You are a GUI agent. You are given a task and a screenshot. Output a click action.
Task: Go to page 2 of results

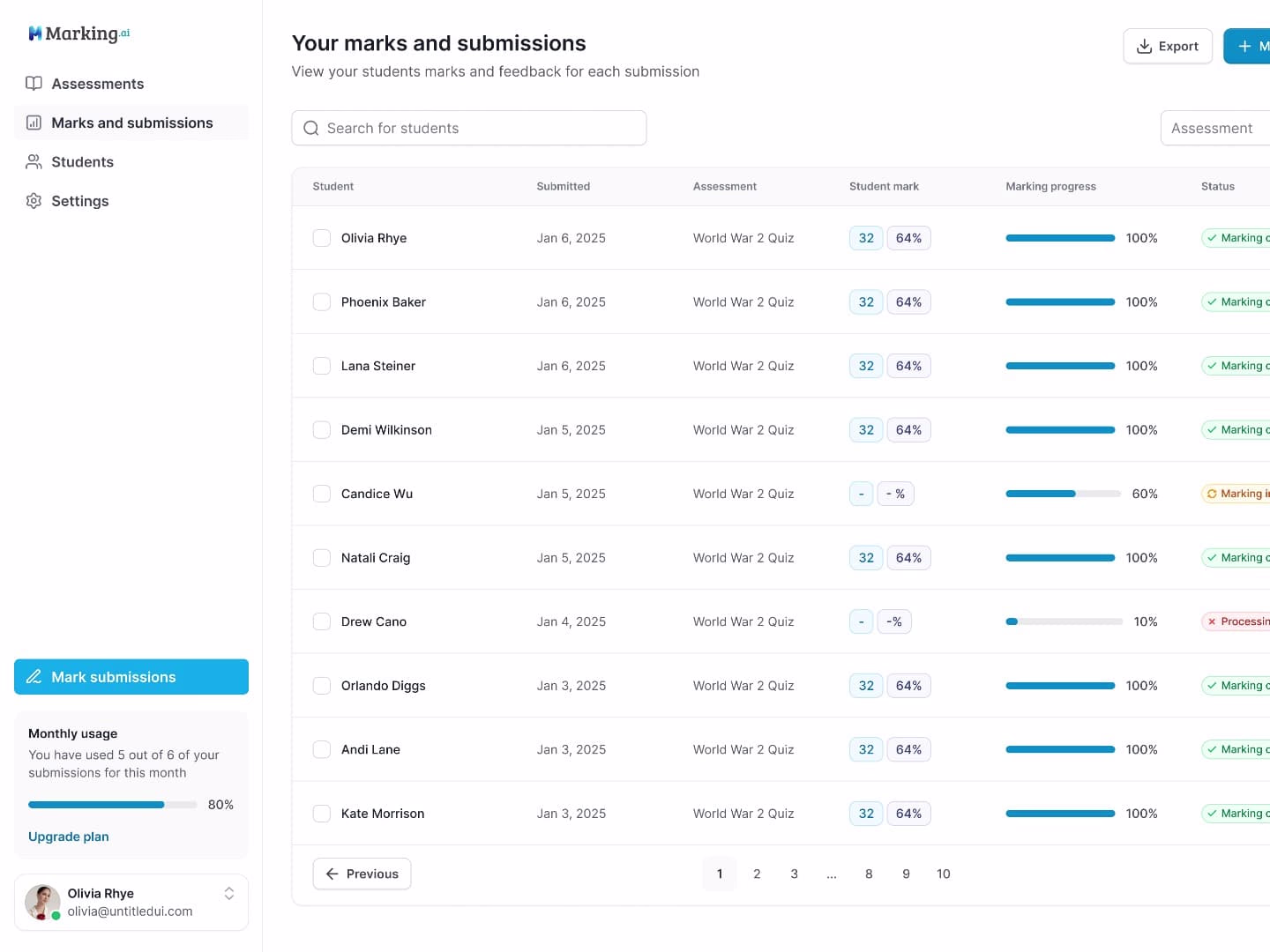tap(757, 874)
